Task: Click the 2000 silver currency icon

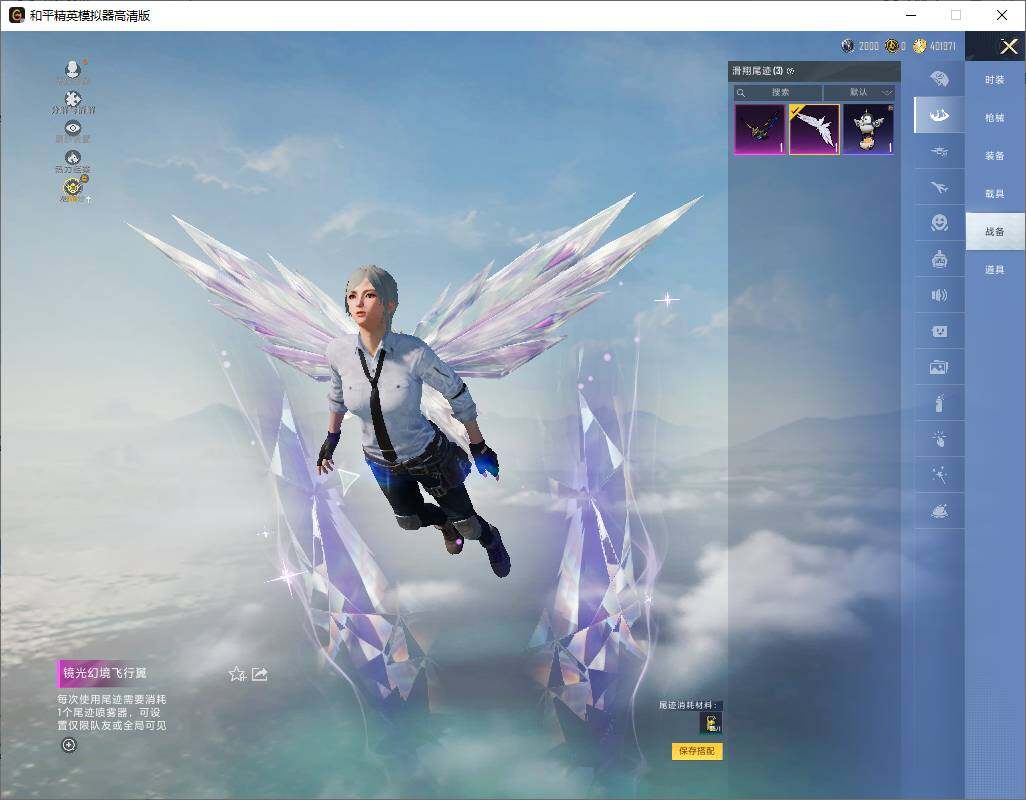Action: 848,46
